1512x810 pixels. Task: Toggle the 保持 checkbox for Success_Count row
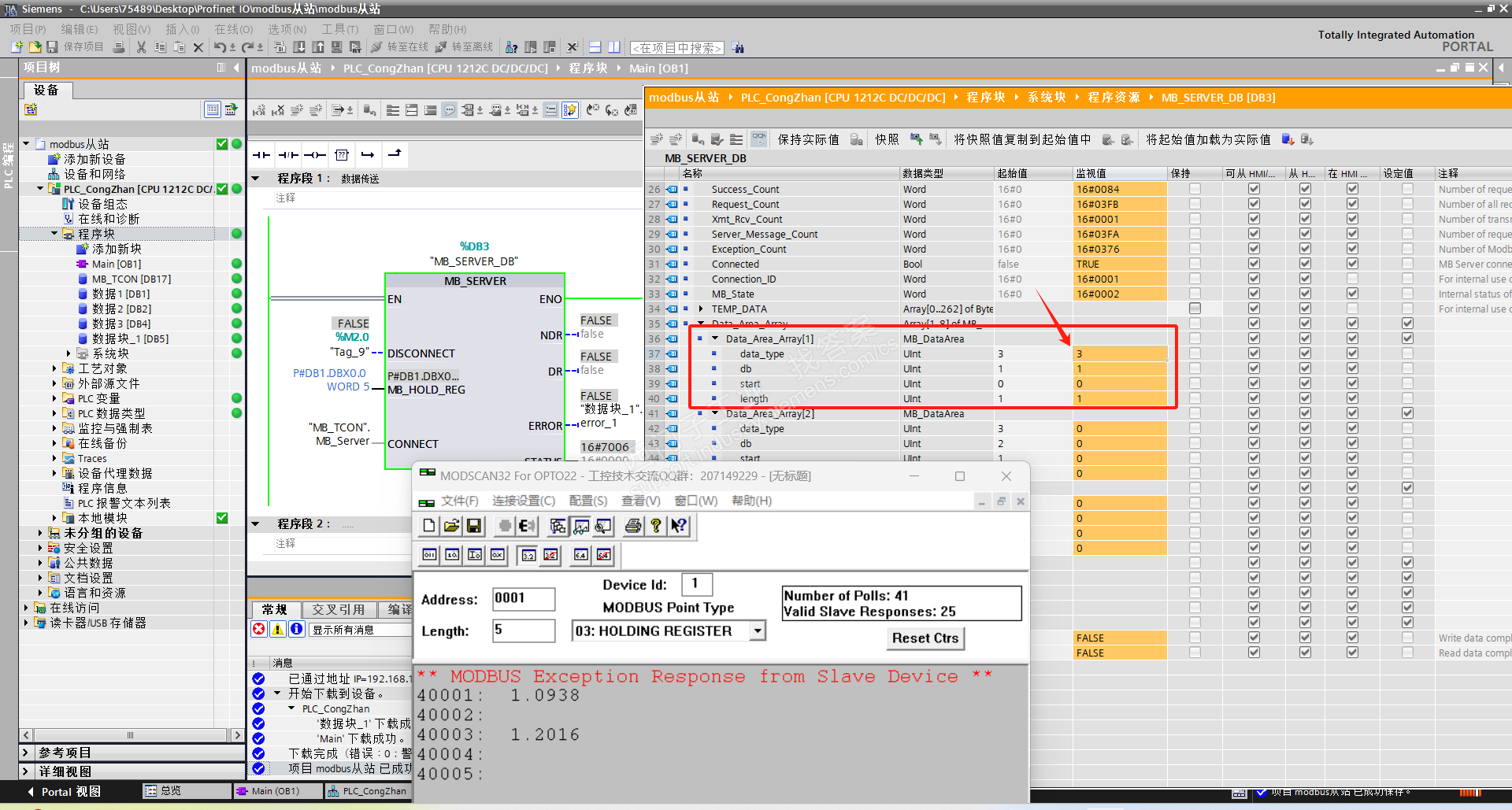click(x=1195, y=189)
